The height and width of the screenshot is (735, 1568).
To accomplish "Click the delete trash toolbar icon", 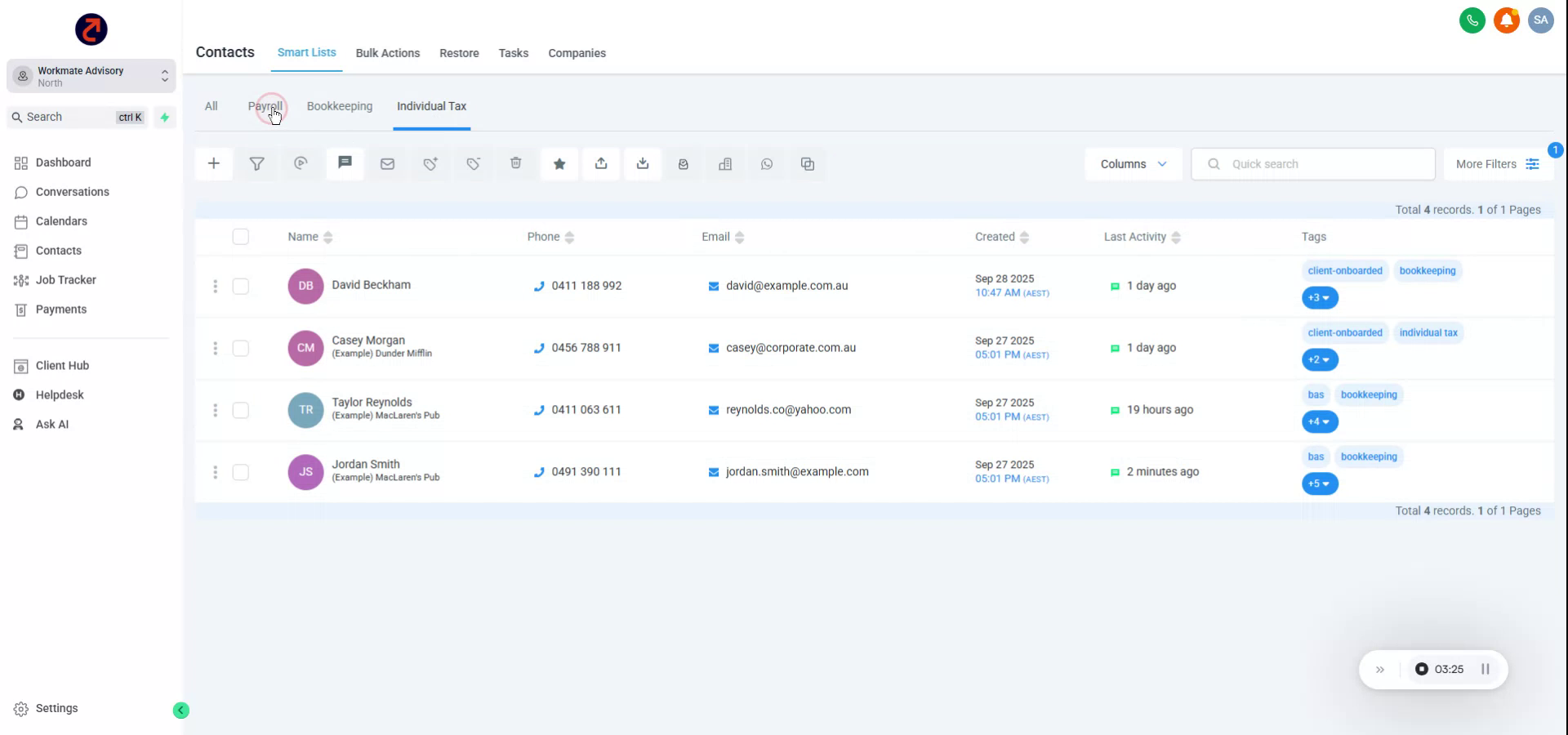I will [515, 163].
